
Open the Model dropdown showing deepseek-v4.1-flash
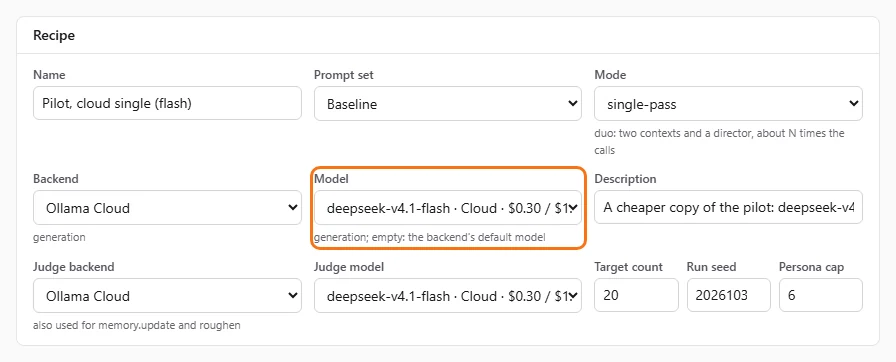tap(447, 208)
